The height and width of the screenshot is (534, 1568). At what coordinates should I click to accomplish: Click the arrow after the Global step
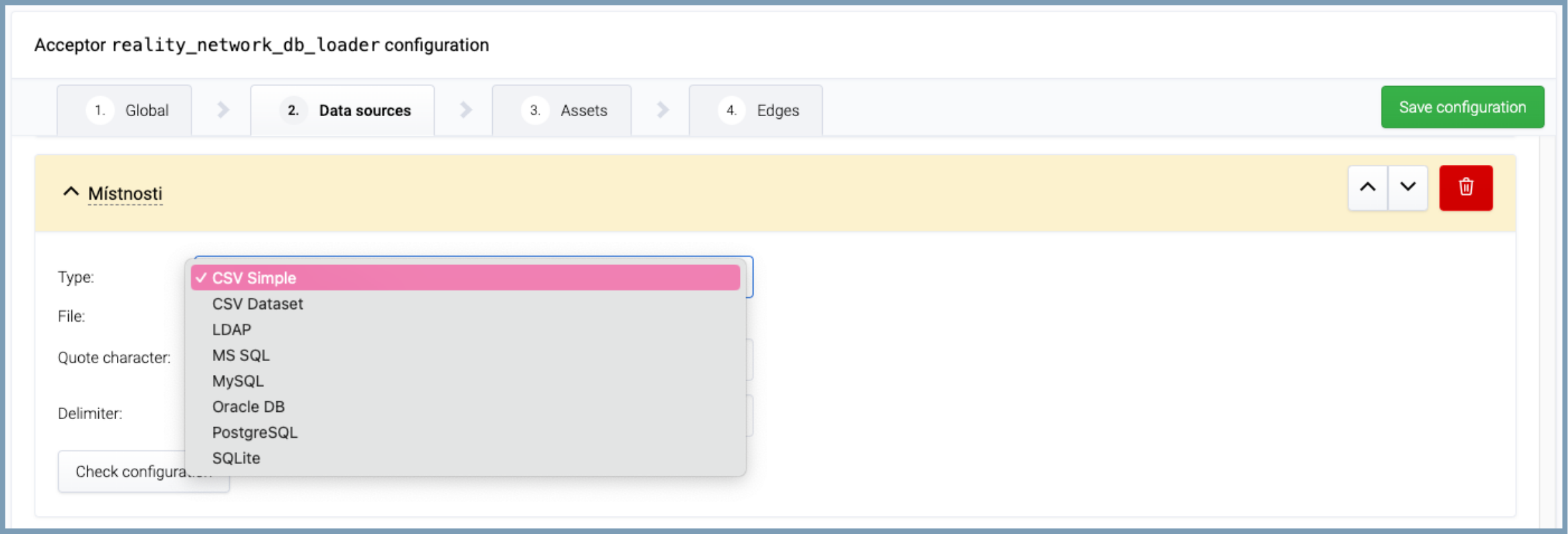[223, 110]
